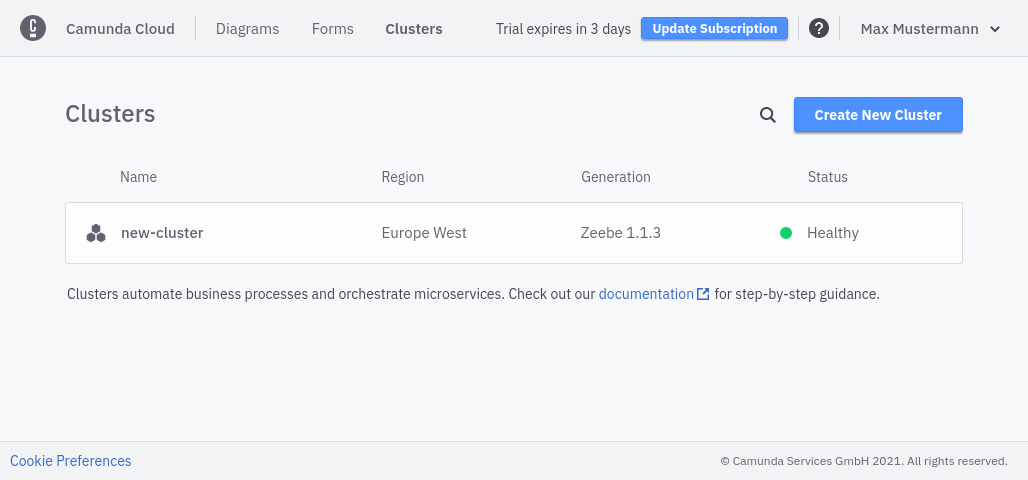Click the Zeebe 1.1.3 generation cell

620,233
